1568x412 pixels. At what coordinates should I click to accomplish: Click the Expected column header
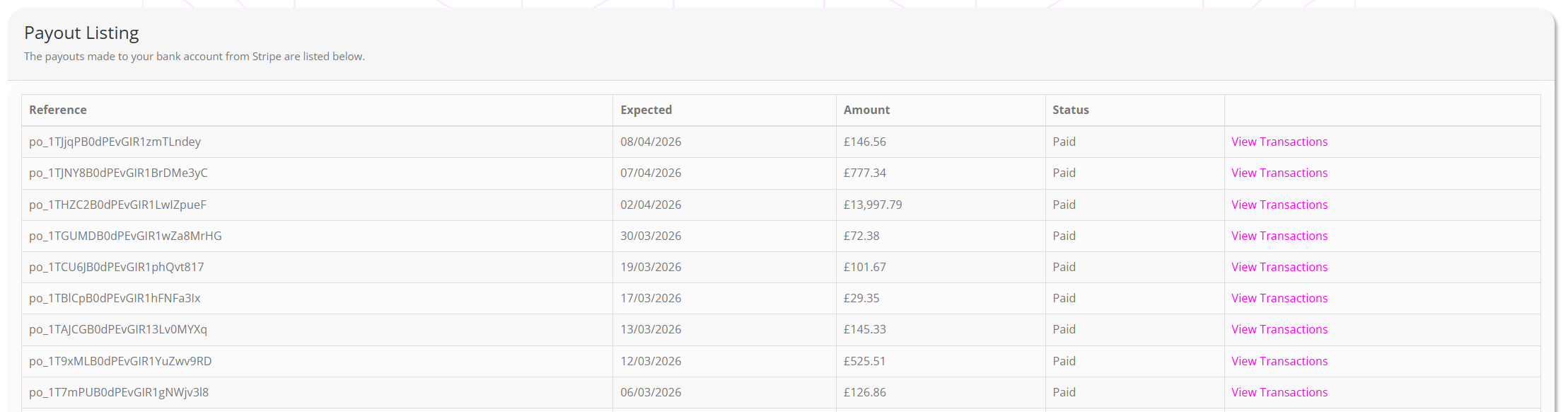click(x=646, y=110)
